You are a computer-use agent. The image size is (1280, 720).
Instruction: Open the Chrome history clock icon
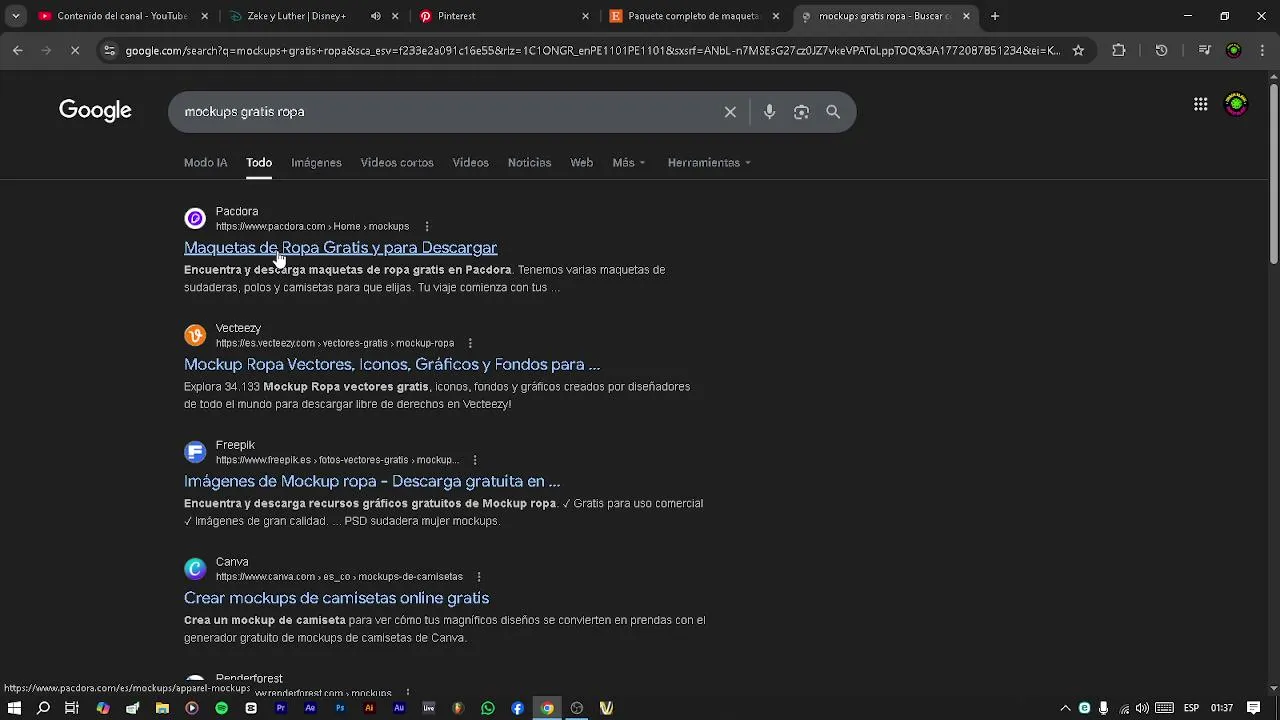1161,50
